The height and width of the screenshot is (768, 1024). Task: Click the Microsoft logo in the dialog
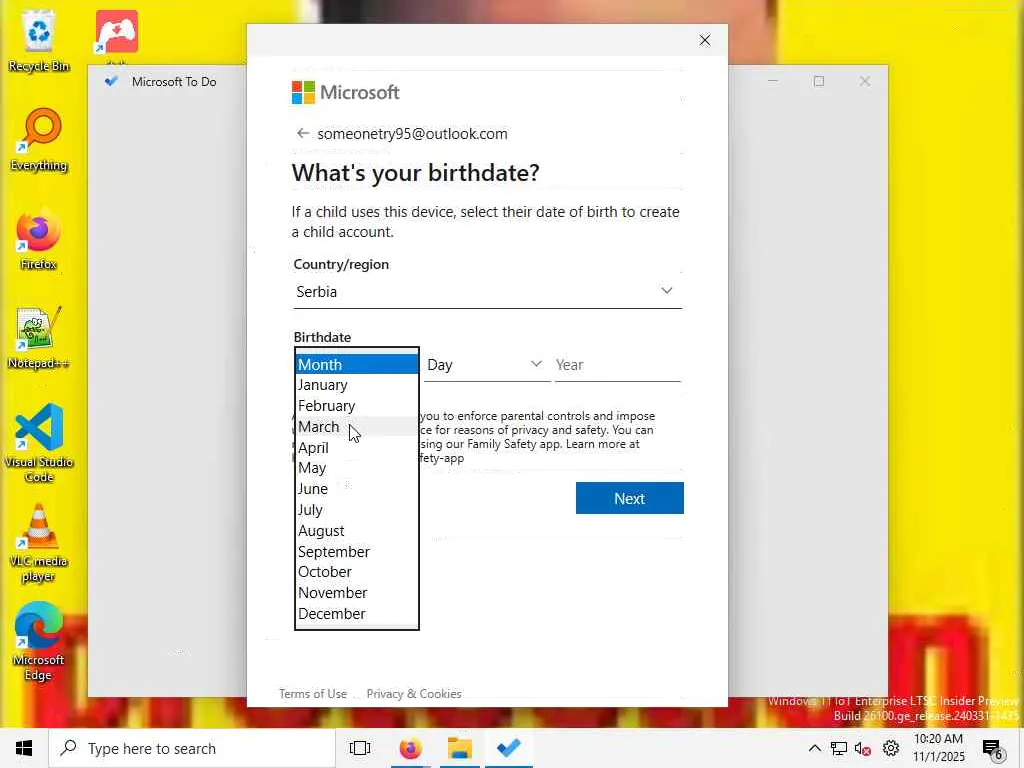click(x=345, y=93)
